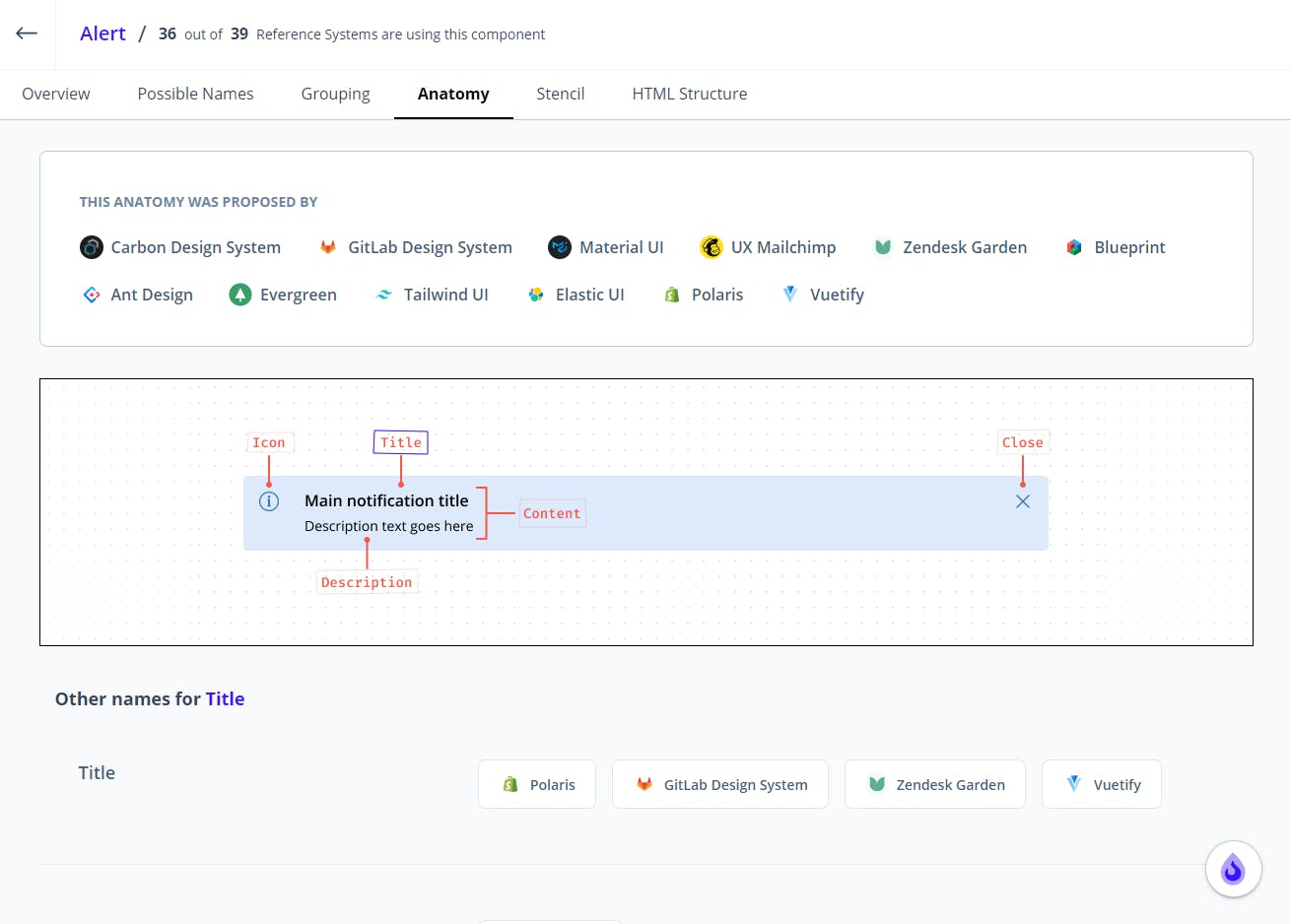Select the Content anatomy label
Image resolution: width=1291 pixels, height=924 pixels.
(x=552, y=513)
